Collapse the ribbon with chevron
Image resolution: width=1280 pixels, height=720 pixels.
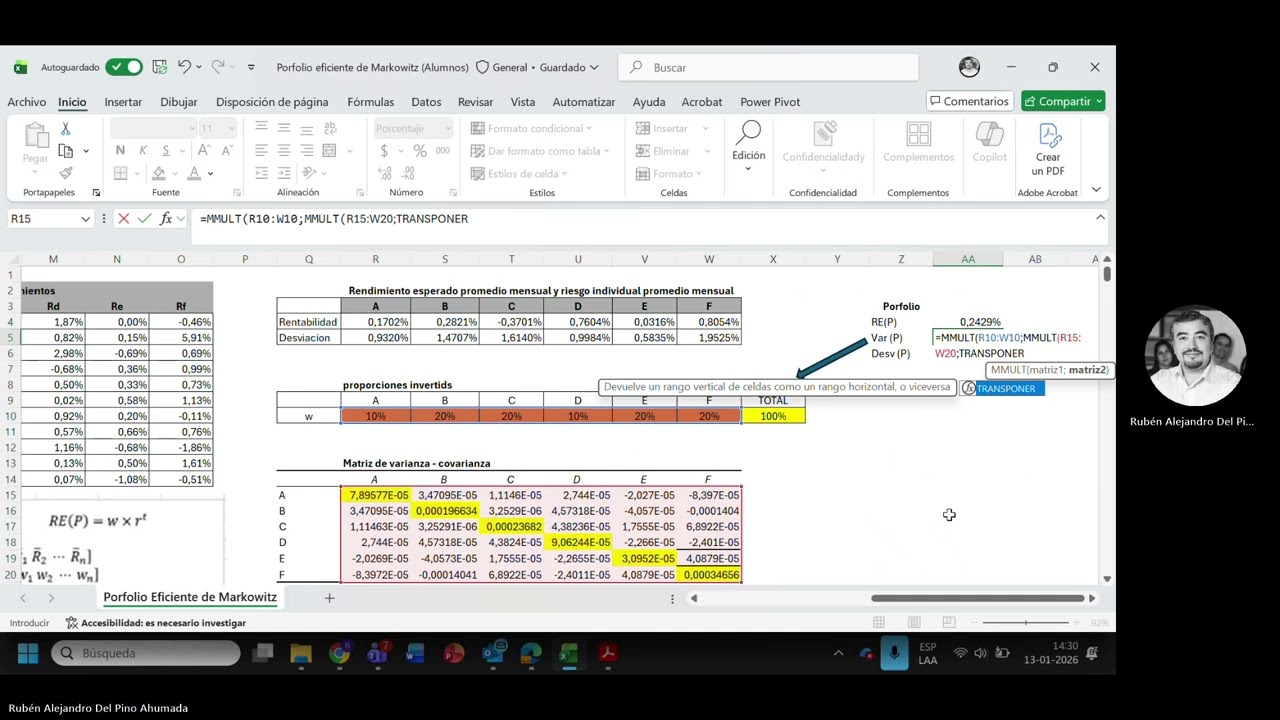[x=1096, y=189]
